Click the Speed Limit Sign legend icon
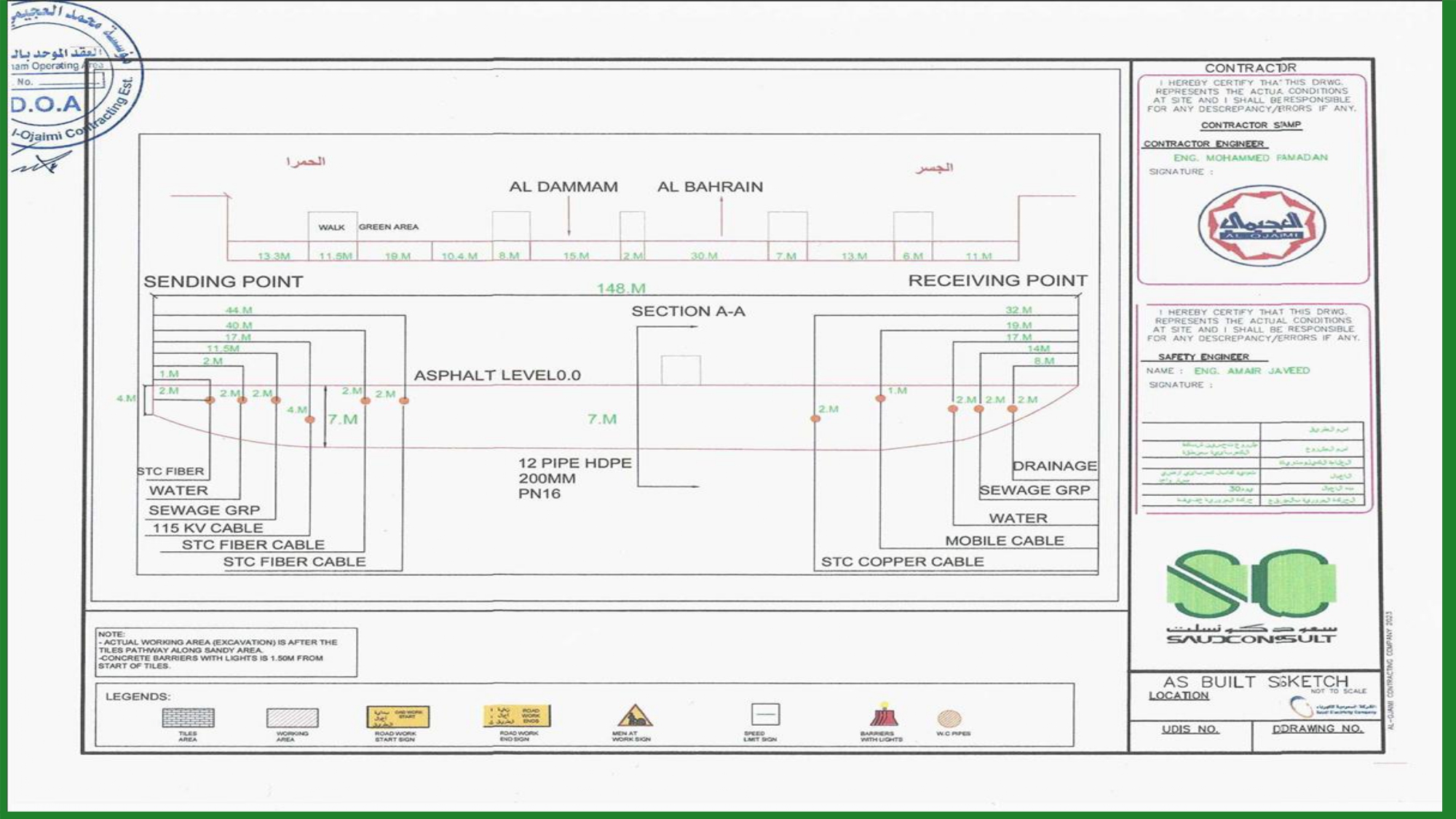 coord(765,714)
